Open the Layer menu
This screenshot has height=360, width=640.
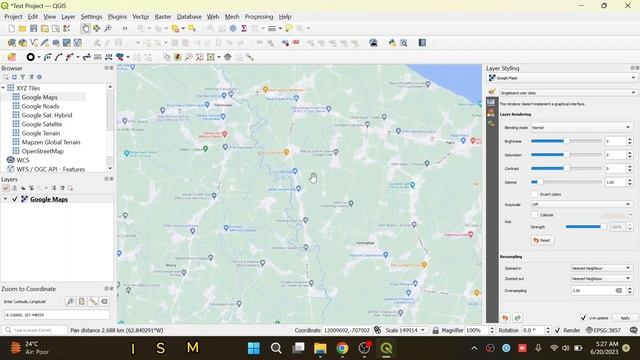pos(68,17)
